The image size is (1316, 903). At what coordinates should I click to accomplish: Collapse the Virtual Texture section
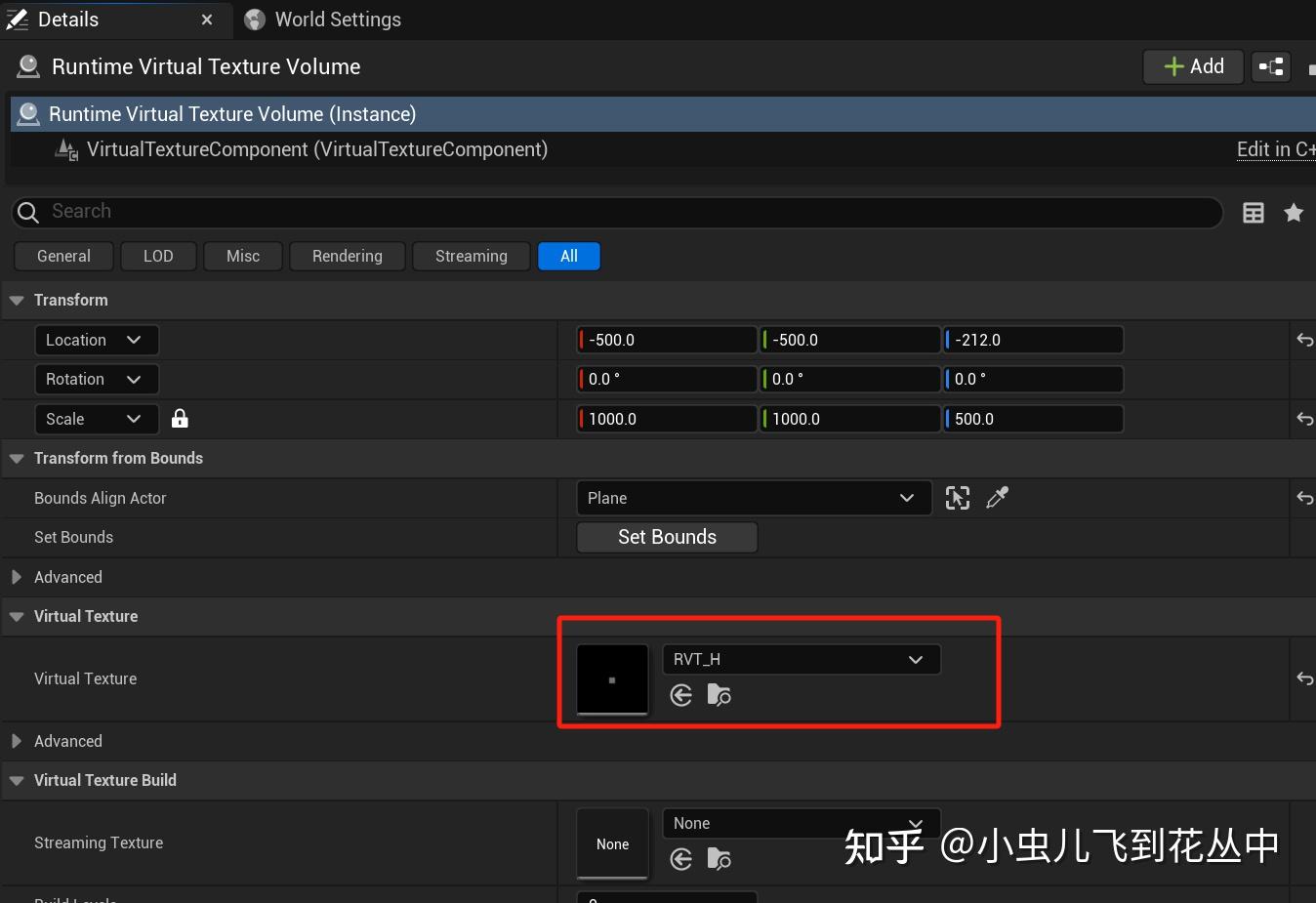[17, 617]
